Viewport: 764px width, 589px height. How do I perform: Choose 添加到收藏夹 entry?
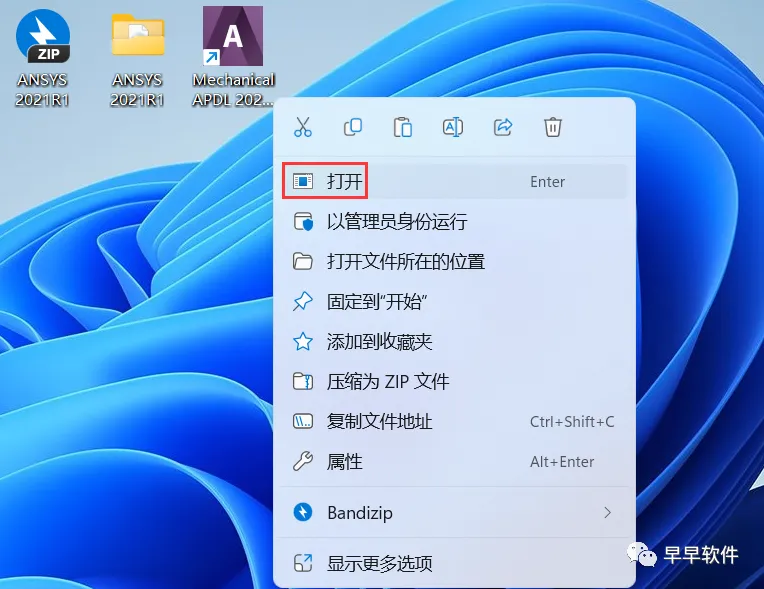pyautogui.click(x=454, y=342)
